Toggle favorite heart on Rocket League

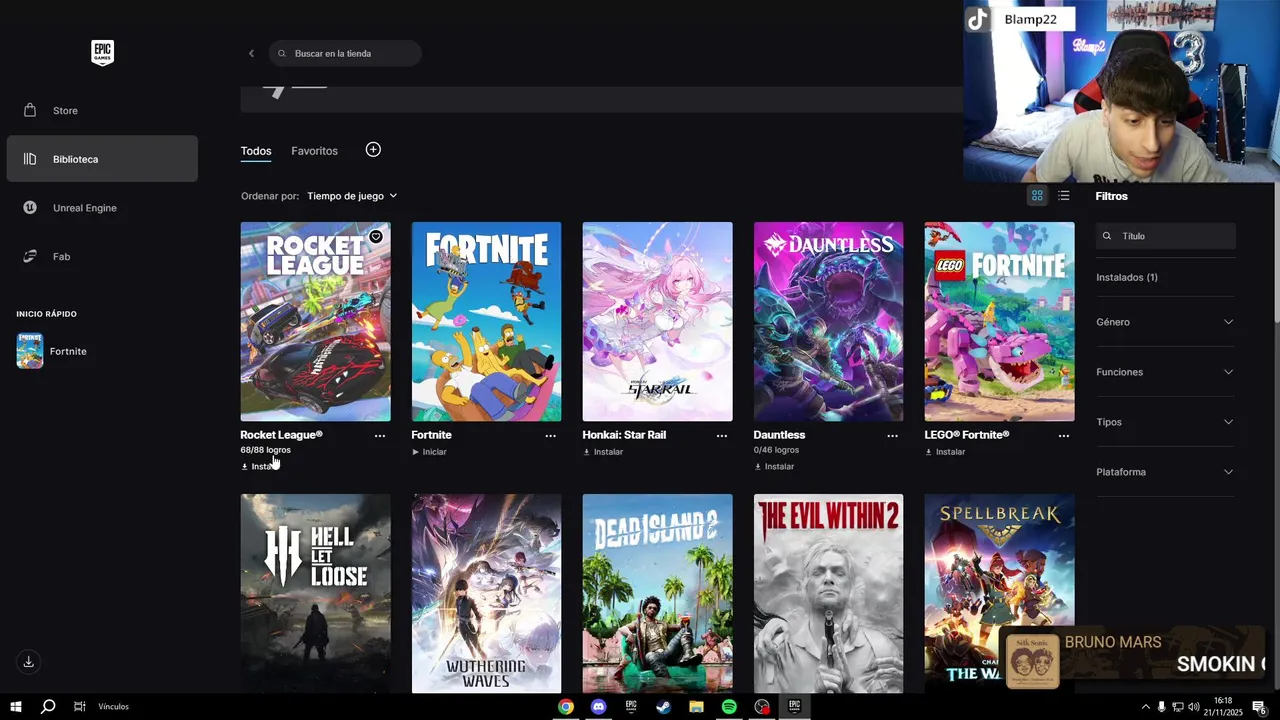[376, 237]
